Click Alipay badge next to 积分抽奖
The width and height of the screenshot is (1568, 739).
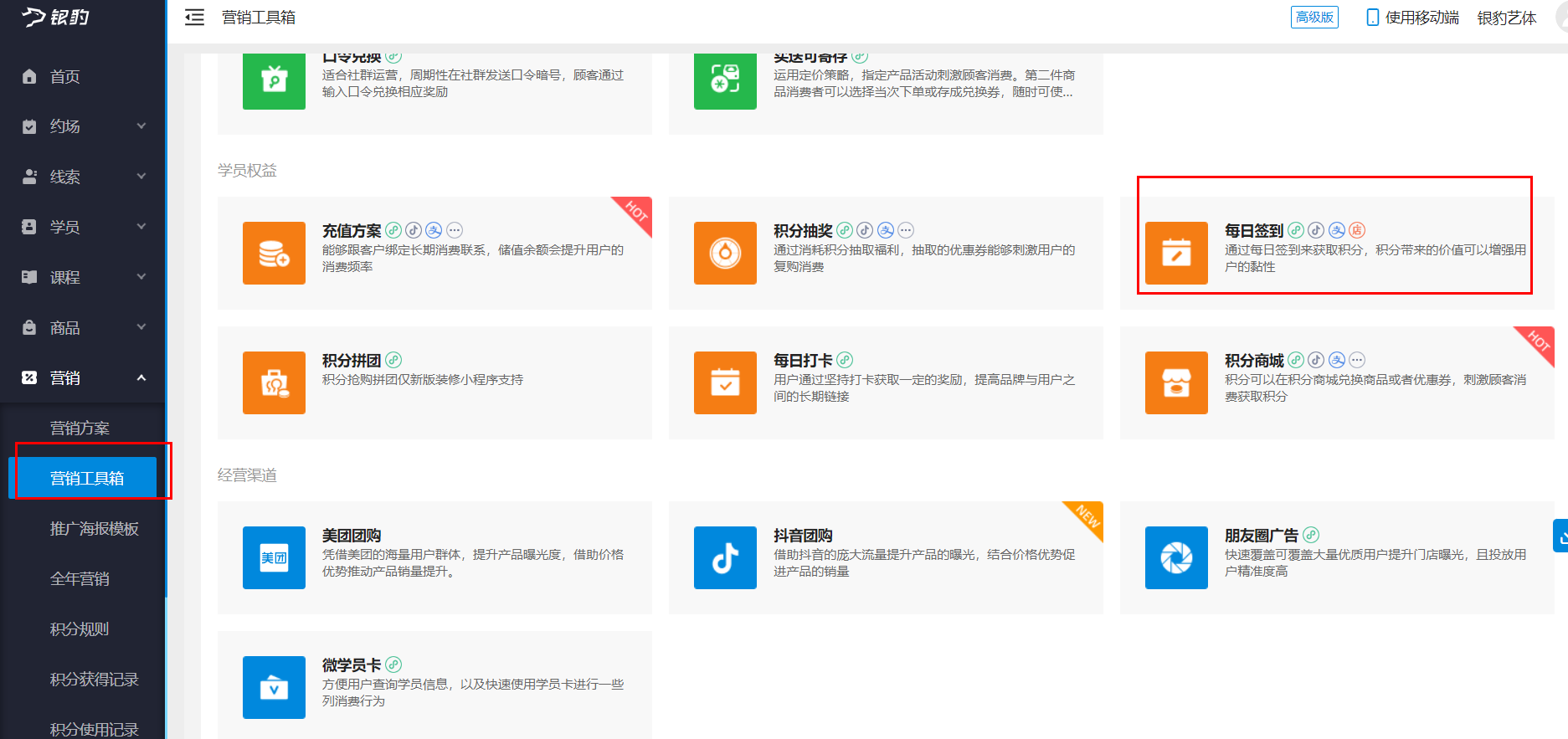[x=886, y=230]
